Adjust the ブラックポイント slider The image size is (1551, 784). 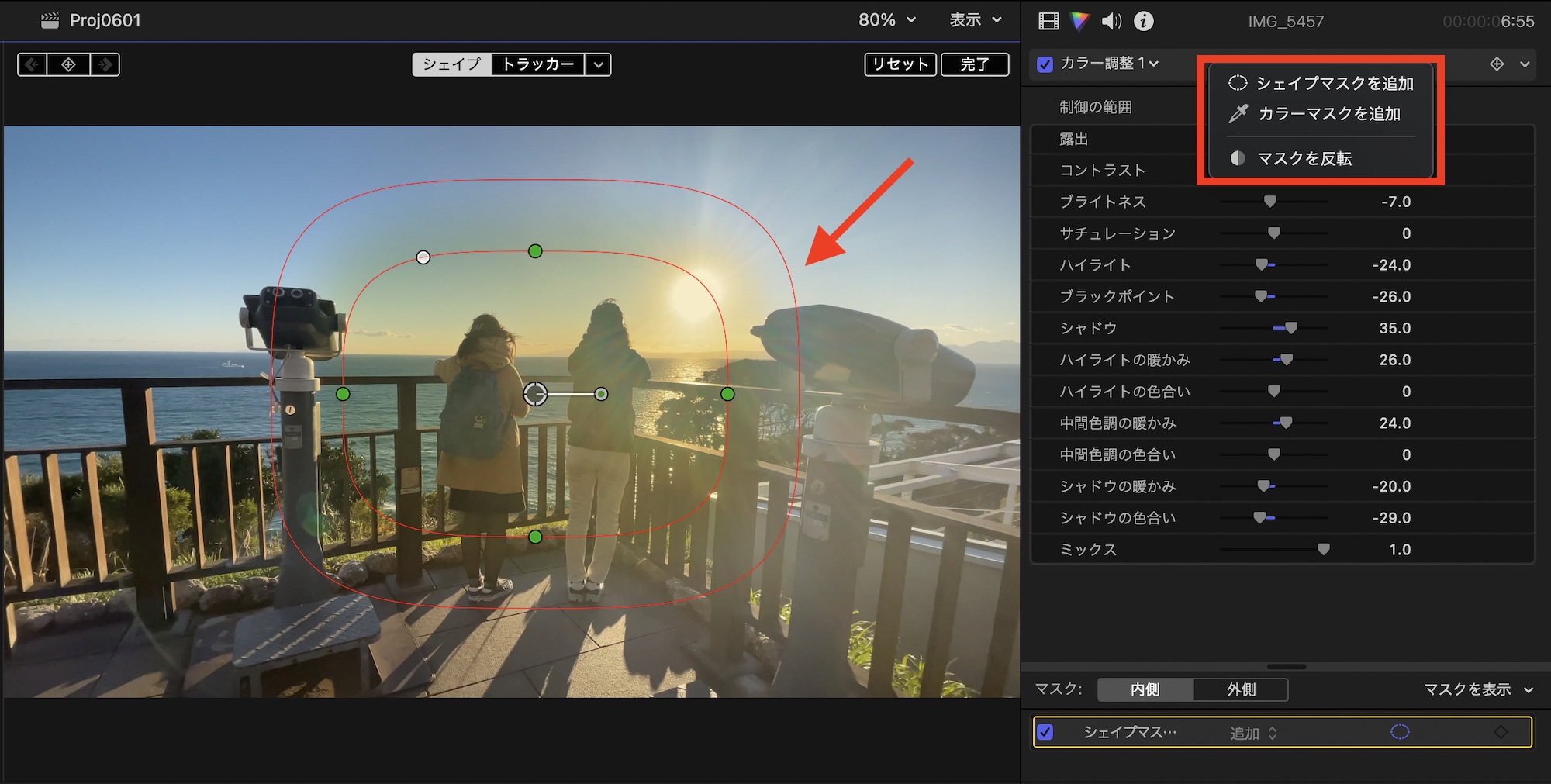pyautogui.click(x=1261, y=296)
